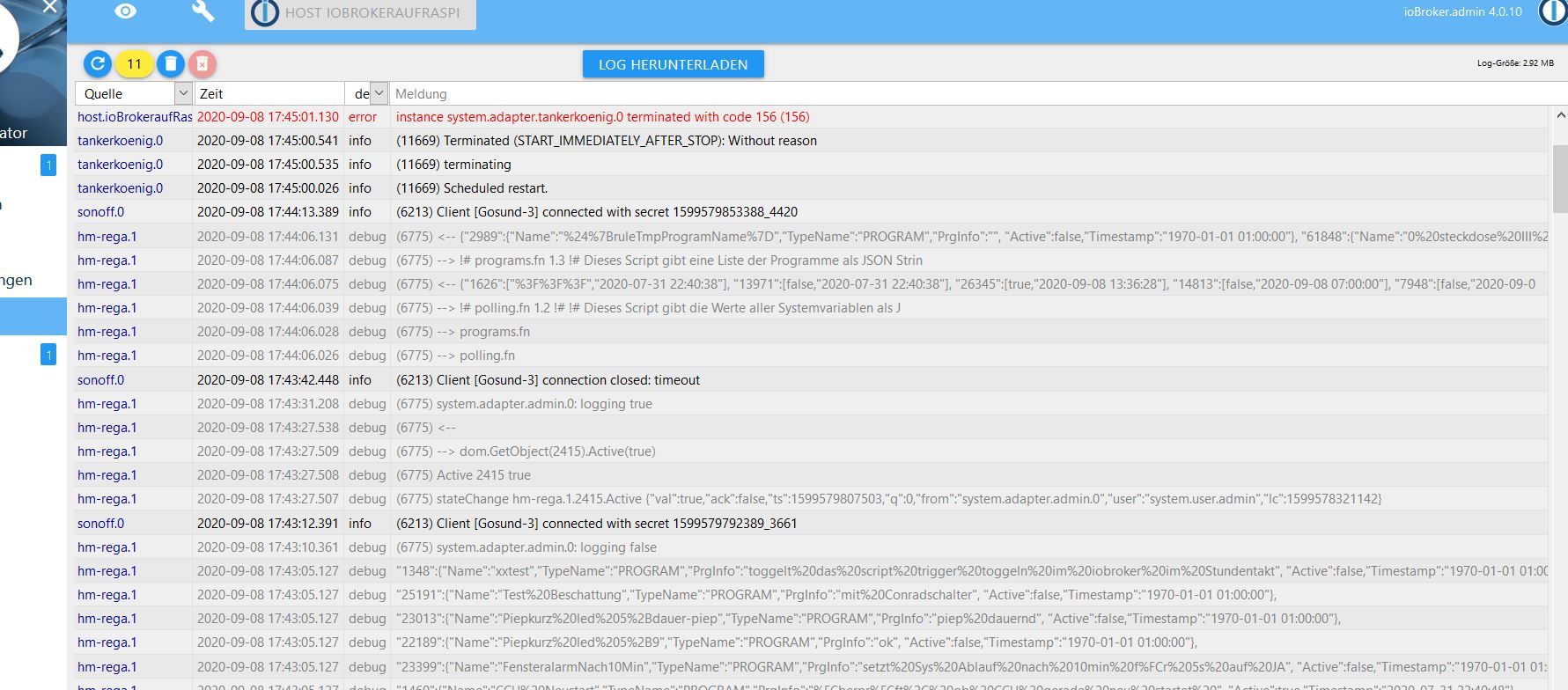
Task: Click the 'Piepkurz%20led%205%2Bdauer-piep' message
Action: point(869,618)
